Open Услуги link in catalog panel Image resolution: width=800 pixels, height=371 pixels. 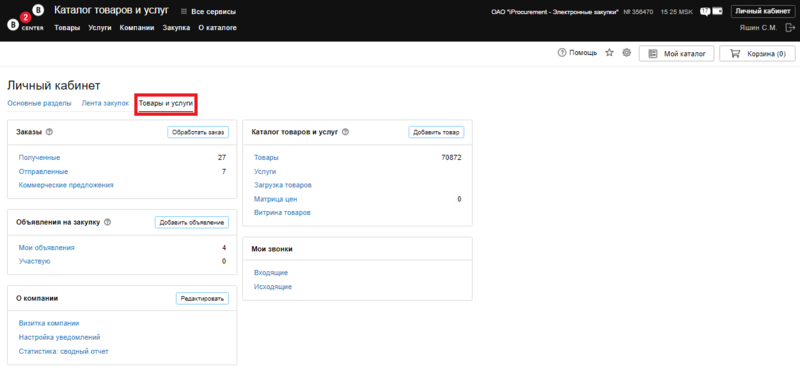[265, 171]
